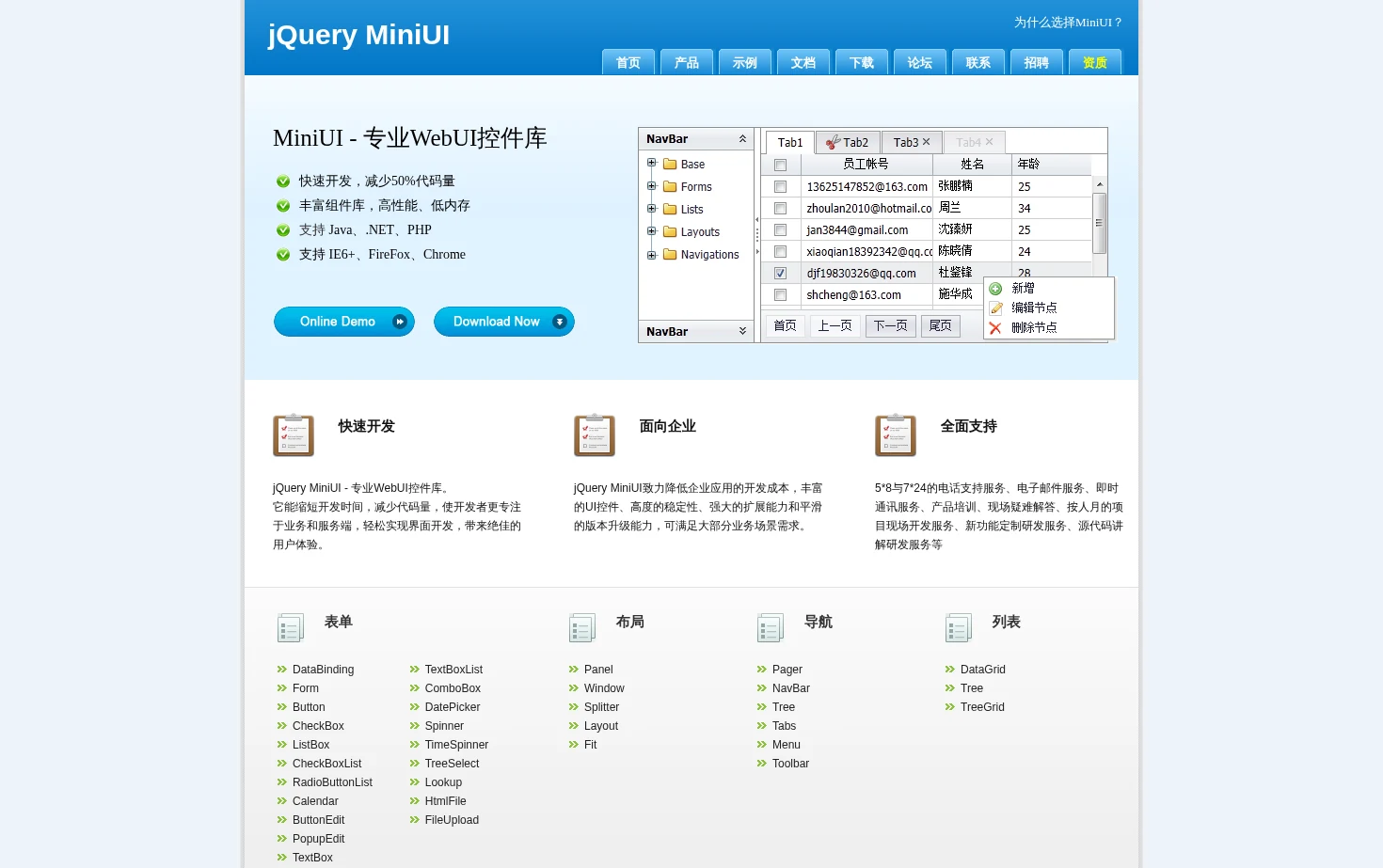Close Tab3 using its x icon
Screen dimensions: 1383x868
(x=926, y=142)
